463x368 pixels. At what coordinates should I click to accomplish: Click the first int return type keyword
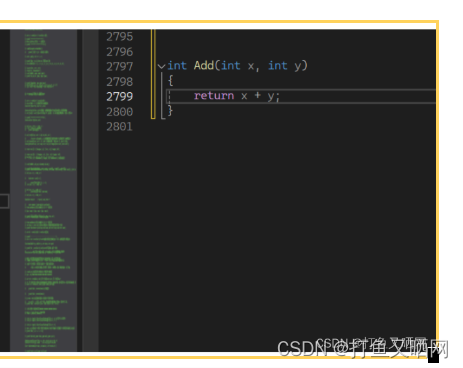click(177, 65)
